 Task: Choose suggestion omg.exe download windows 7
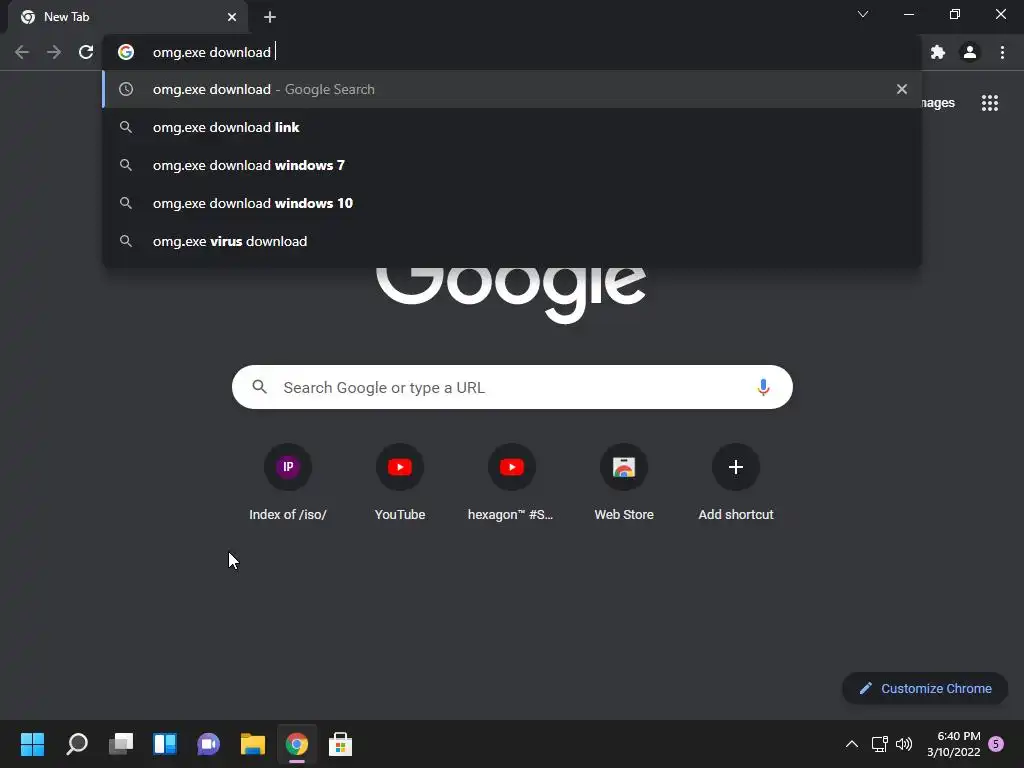[511, 165]
